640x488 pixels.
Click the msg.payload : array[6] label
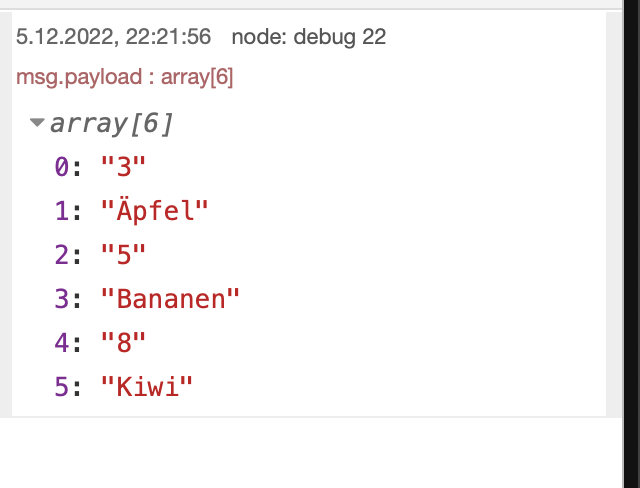[x=124, y=77]
